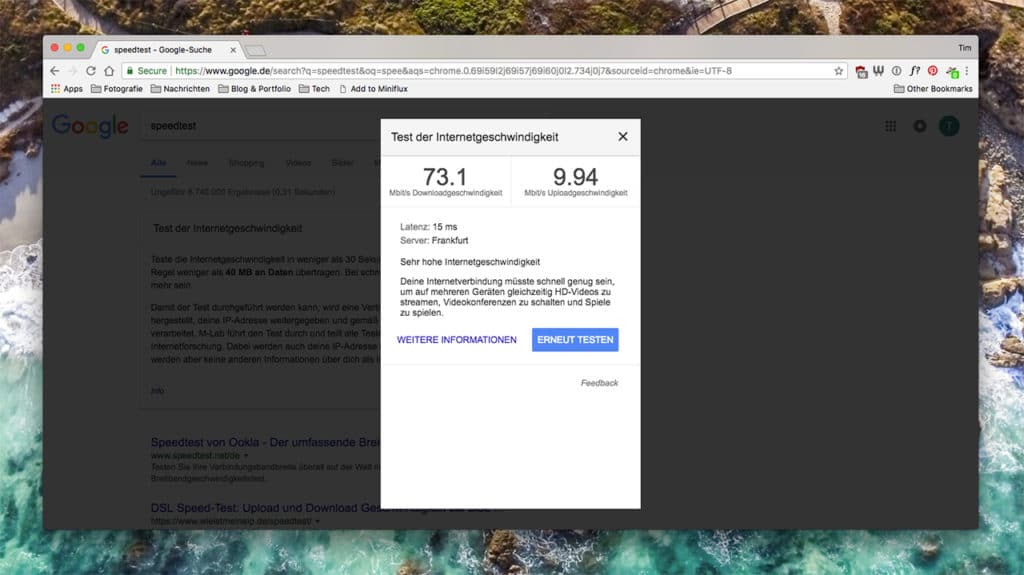Click the Info link under speed test card
This screenshot has height=575, width=1024.
pos(157,391)
